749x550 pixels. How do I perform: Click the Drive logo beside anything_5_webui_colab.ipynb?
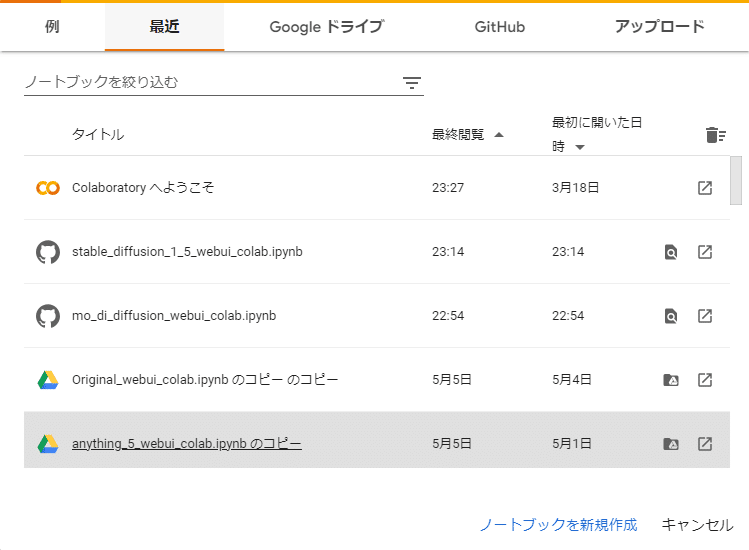[x=48, y=444]
